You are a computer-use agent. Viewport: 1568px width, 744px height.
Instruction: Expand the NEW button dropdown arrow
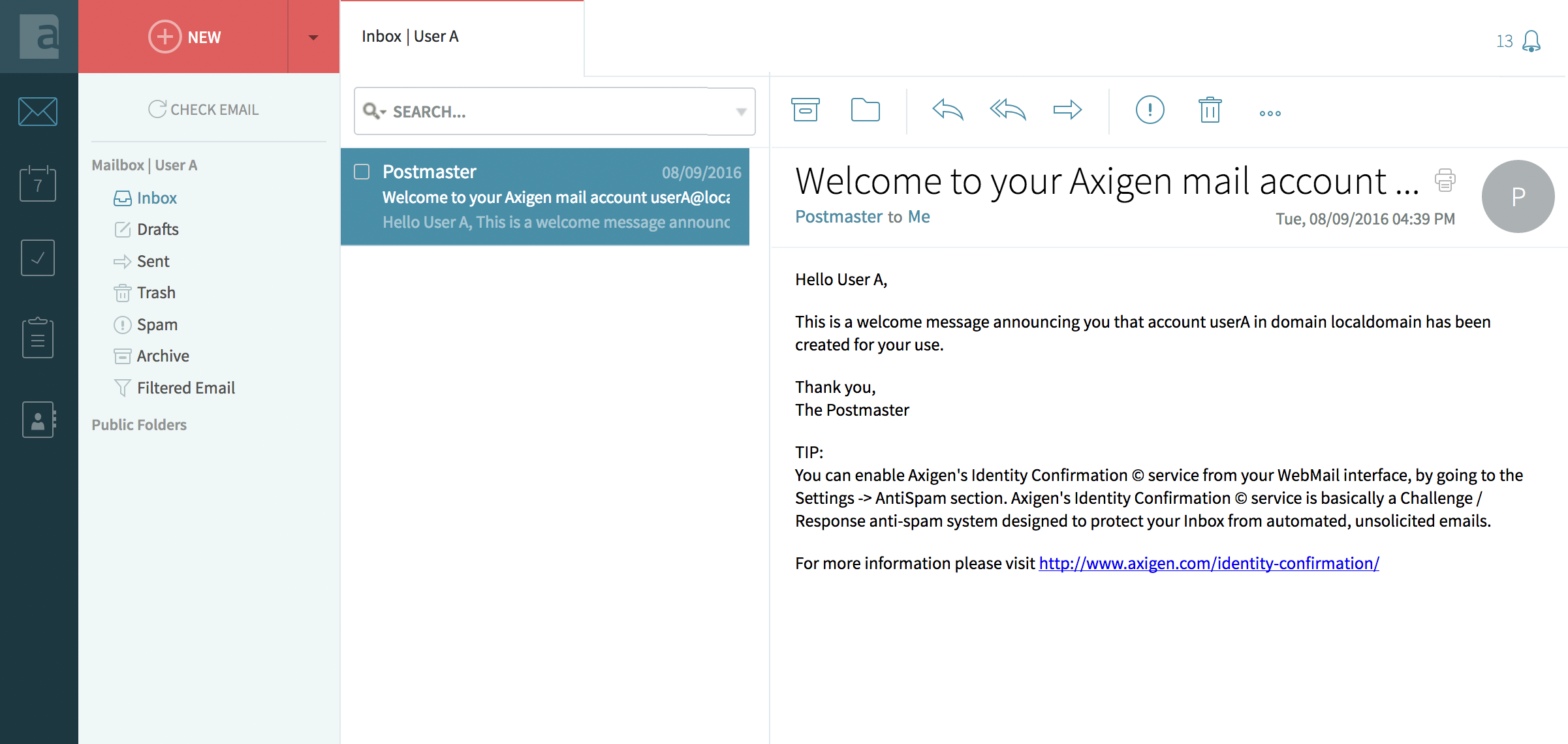click(313, 37)
